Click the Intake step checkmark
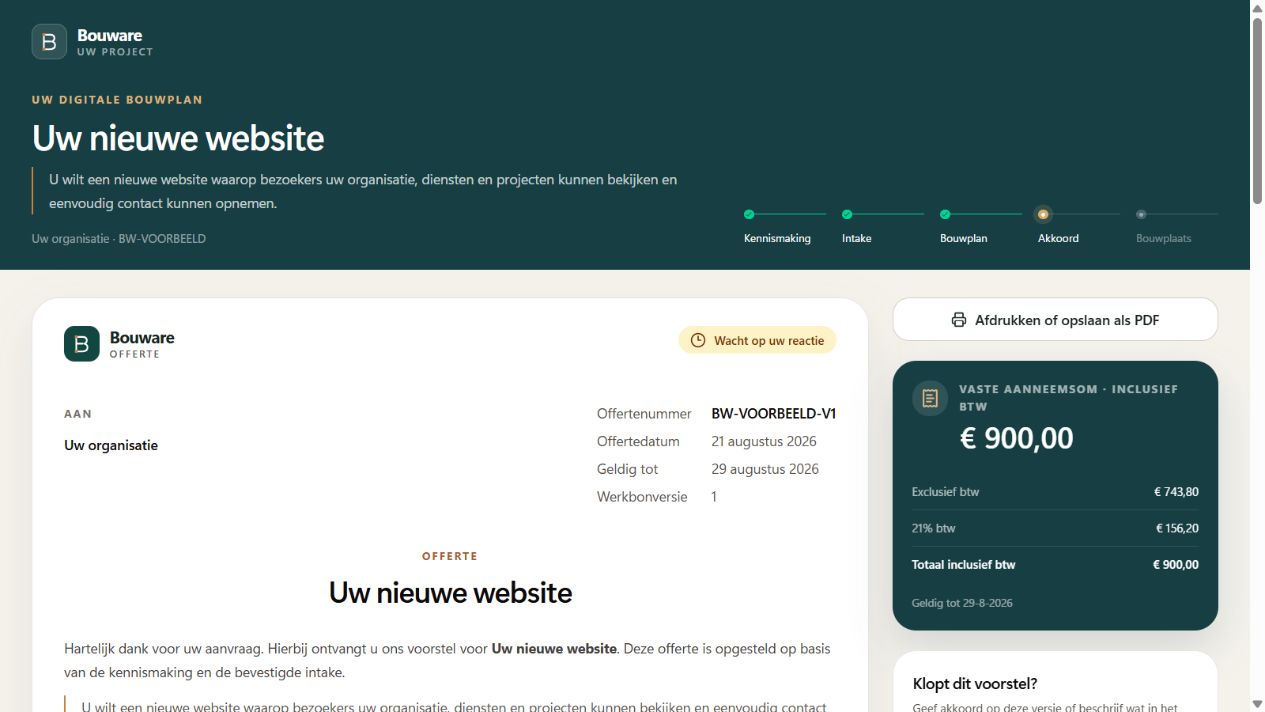Viewport: 1265px width, 712px height. [x=847, y=214]
